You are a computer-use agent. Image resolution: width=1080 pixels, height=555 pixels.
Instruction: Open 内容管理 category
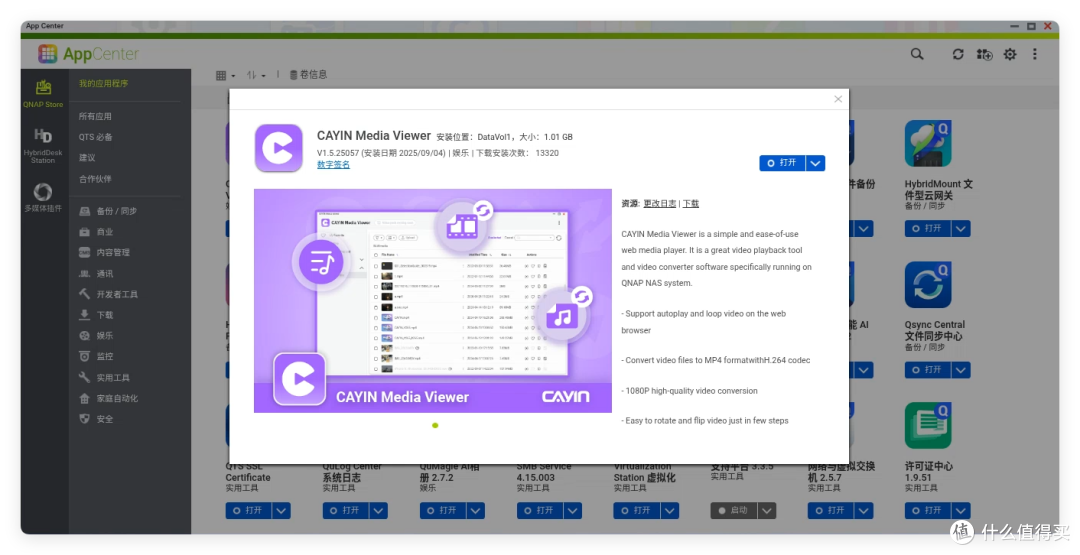[104, 253]
